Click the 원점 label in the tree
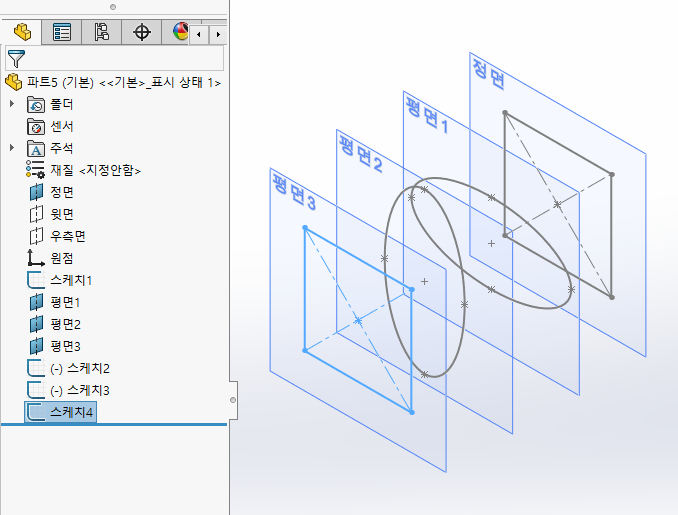This screenshot has height=515, width=678. [62, 259]
